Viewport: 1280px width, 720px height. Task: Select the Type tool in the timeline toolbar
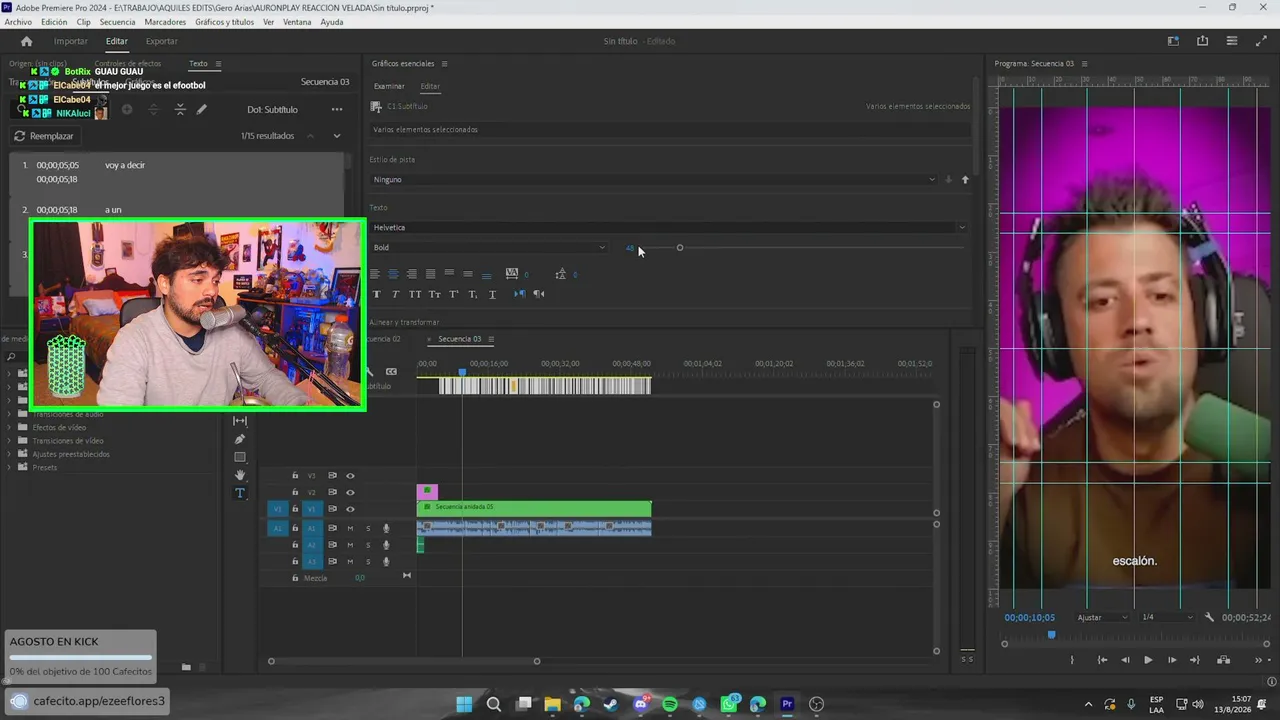pos(240,493)
